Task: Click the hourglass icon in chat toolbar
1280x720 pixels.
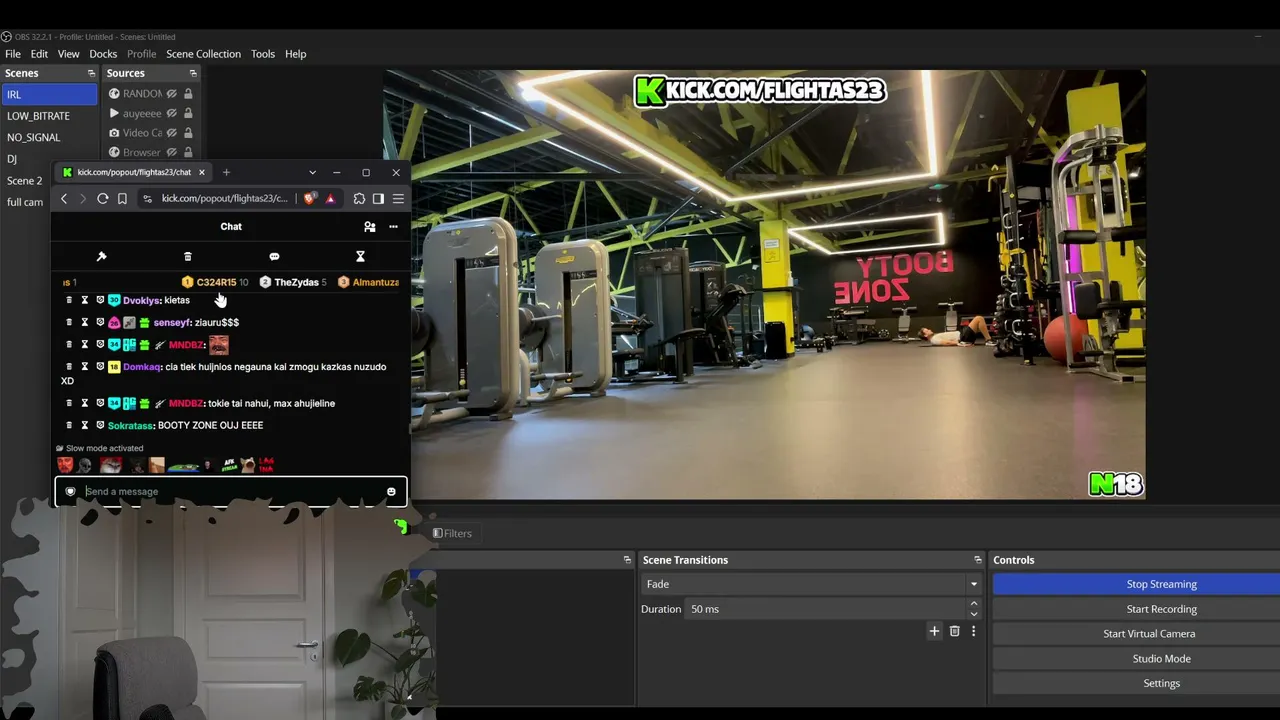Action: coord(360,257)
